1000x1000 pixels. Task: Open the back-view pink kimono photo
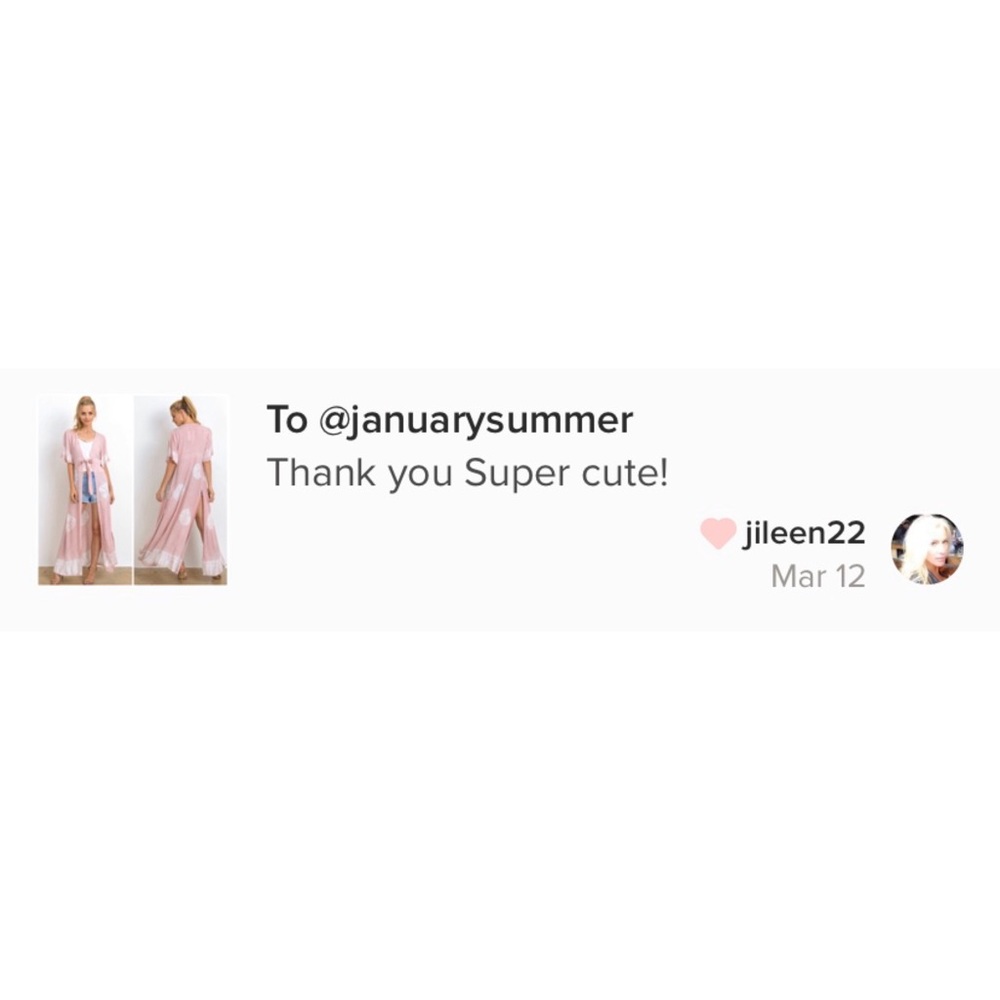pyautogui.click(x=180, y=490)
